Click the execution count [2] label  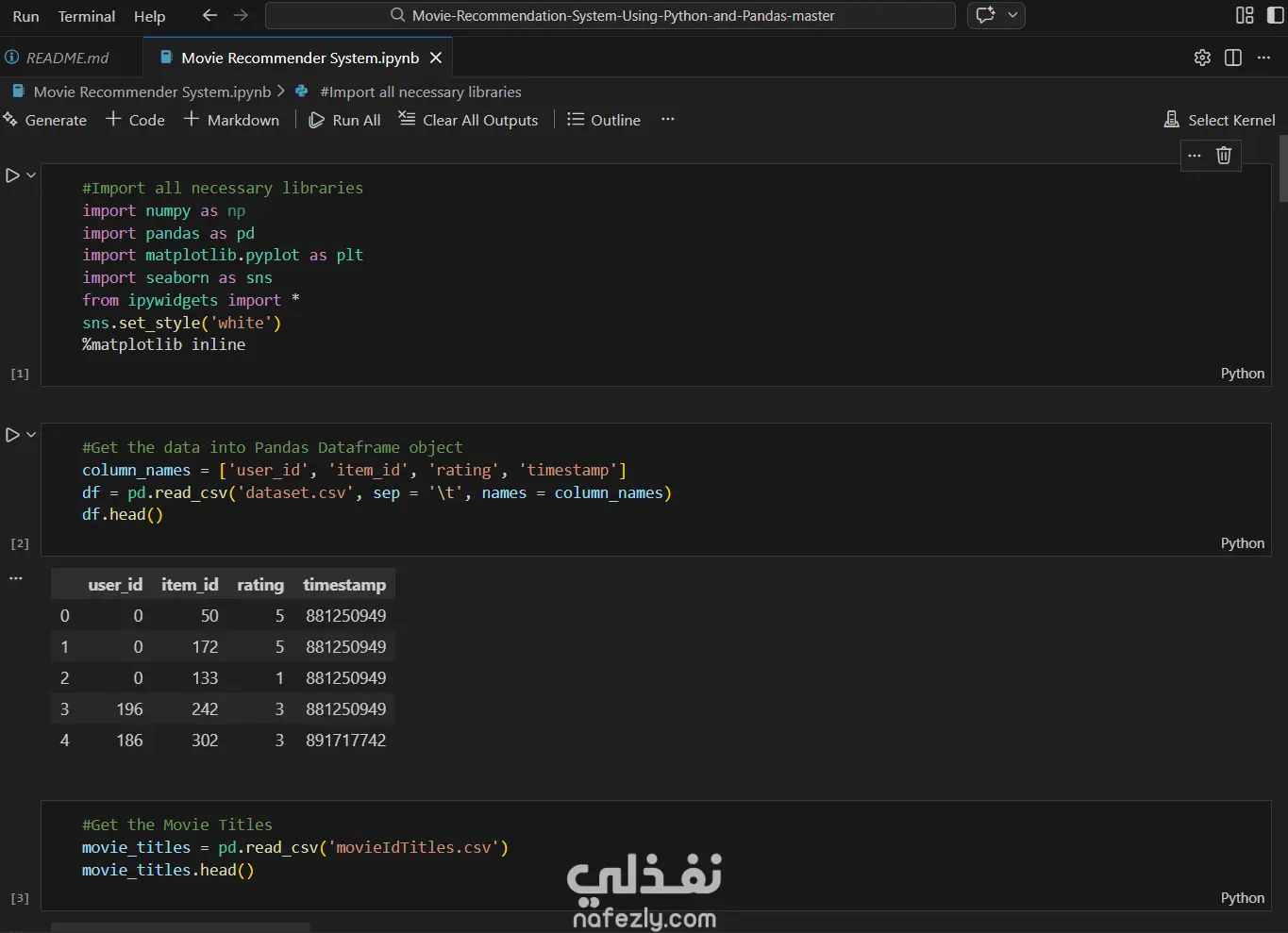click(x=20, y=544)
